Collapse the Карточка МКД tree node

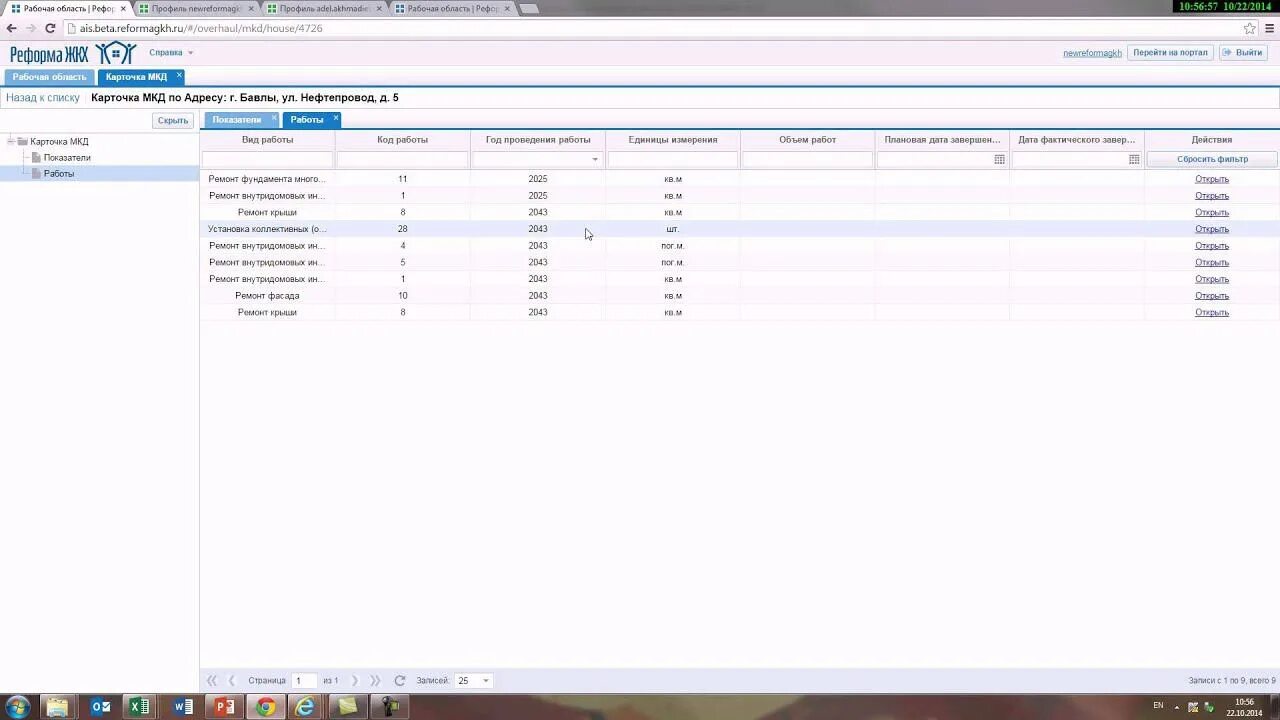[x=11, y=141]
